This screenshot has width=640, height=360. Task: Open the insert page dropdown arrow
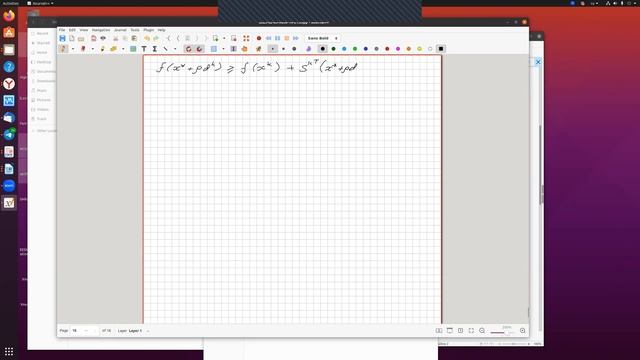[224, 38]
